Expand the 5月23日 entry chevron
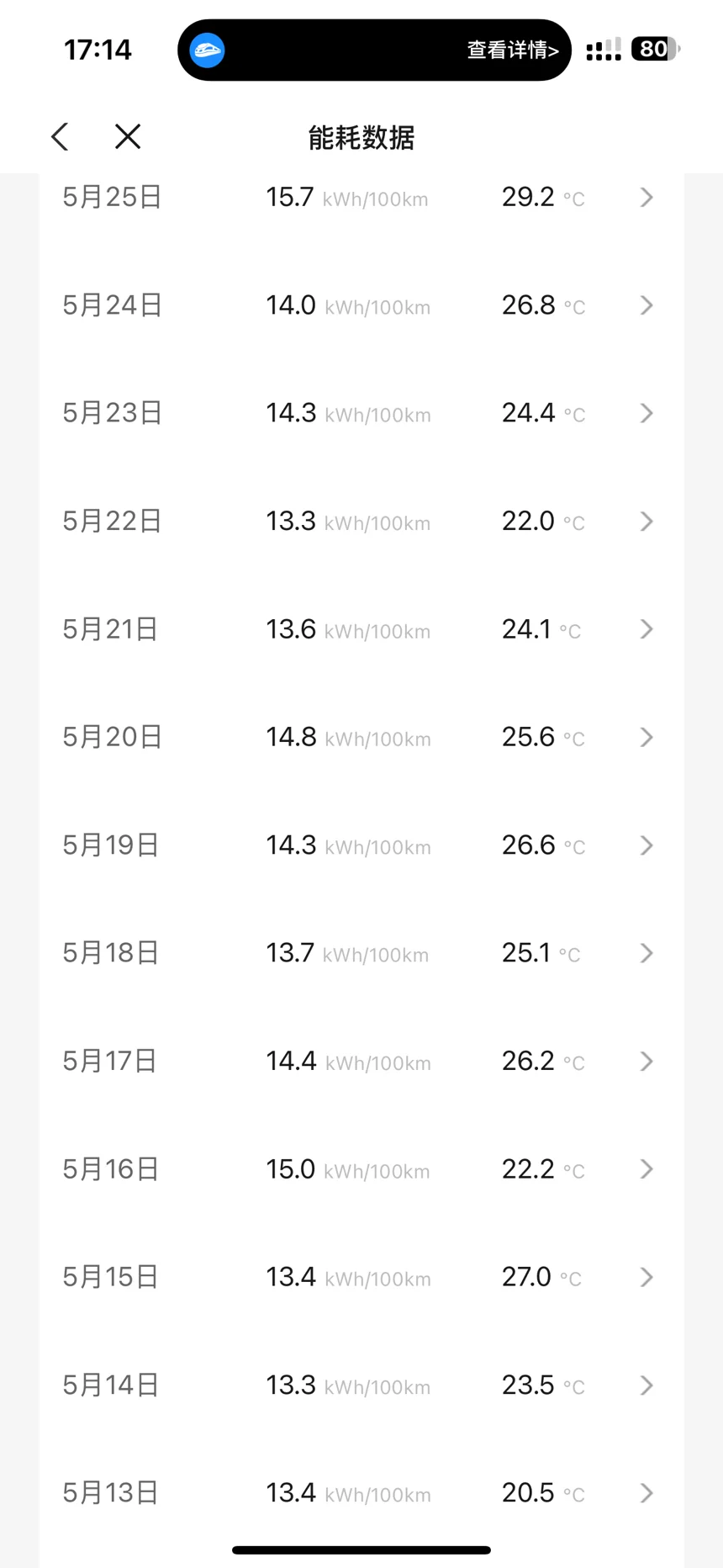This screenshot has height=1568, width=723. (646, 413)
